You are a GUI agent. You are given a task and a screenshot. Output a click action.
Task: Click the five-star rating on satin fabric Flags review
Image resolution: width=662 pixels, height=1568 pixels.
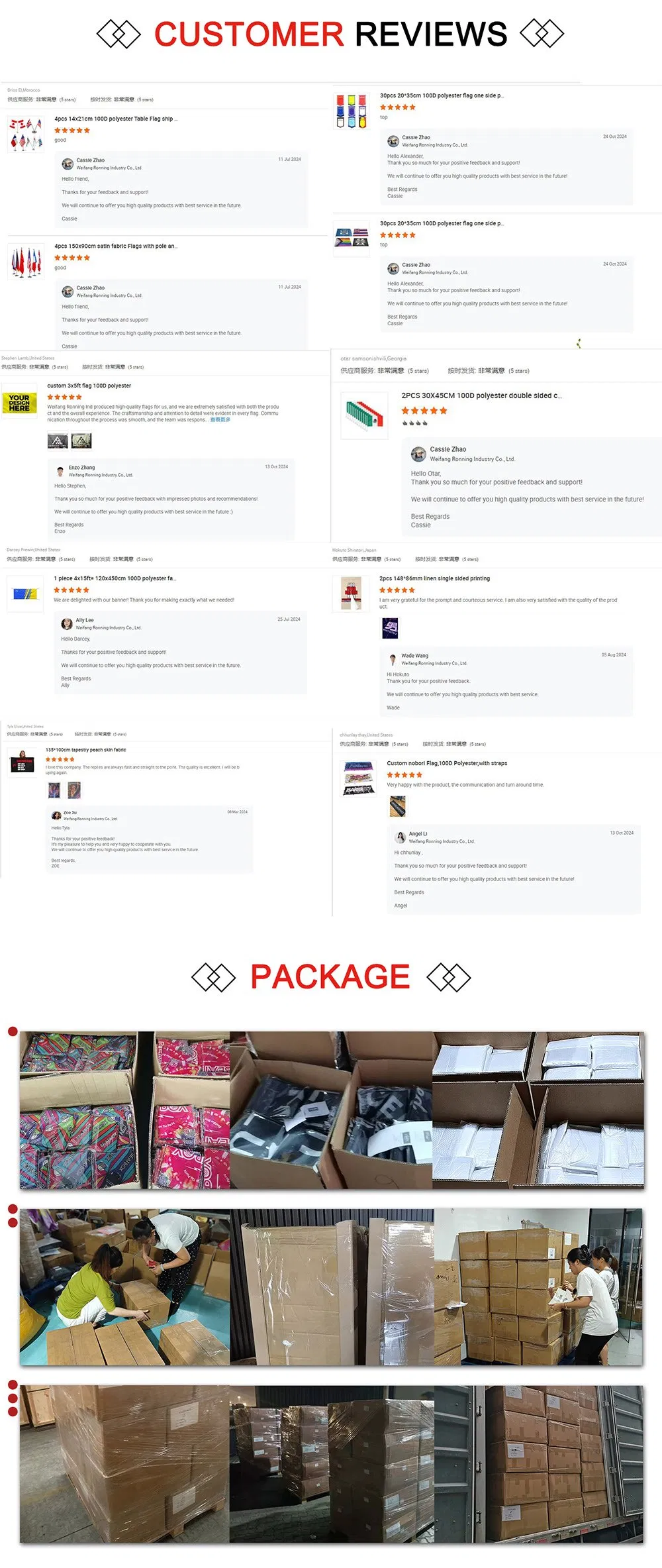point(72,258)
